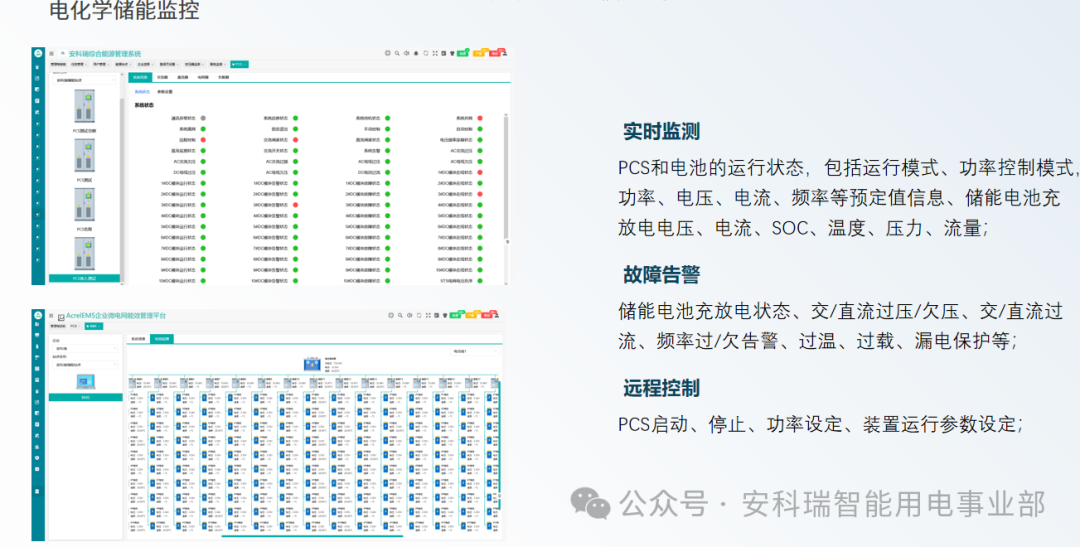Click the fullscreen icon in the AcrelEMS header

(x=428, y=316)
